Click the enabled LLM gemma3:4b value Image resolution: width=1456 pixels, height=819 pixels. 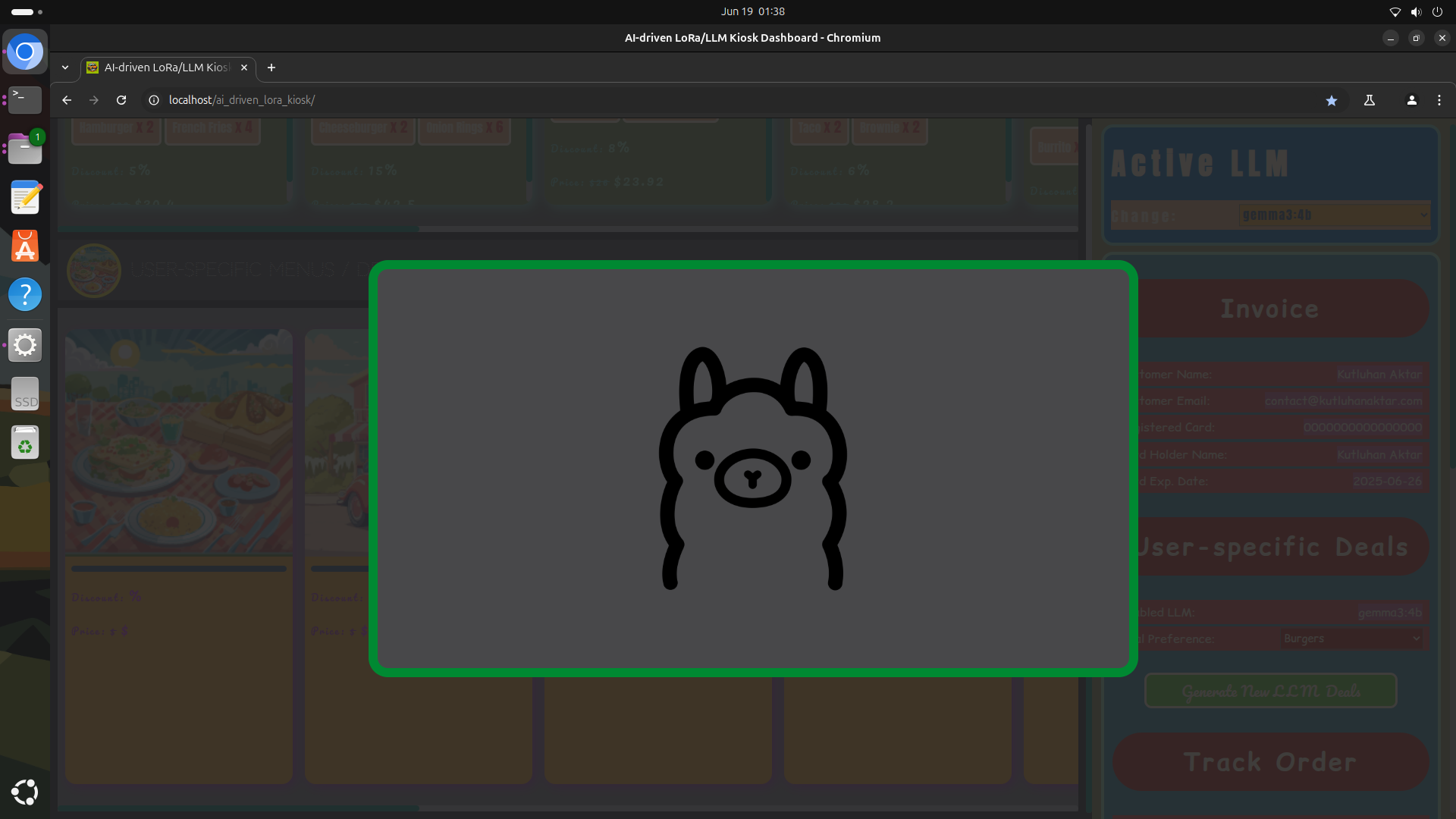[1389, 612]
